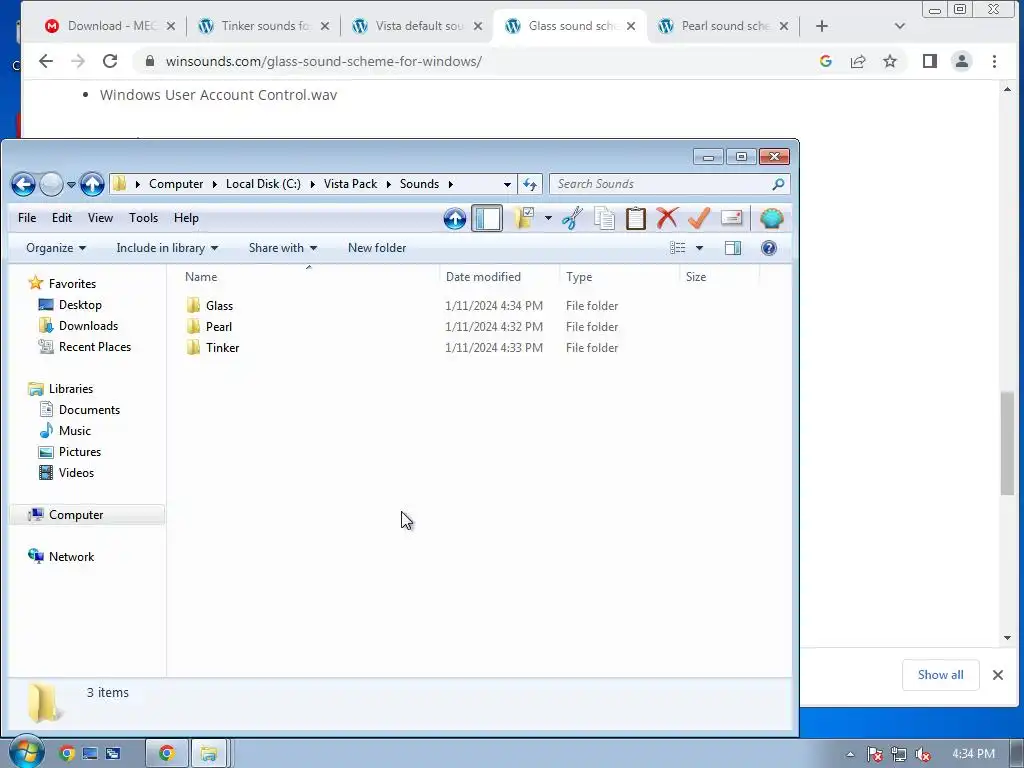Viewport: 1024px width, 768px height.
Task: Expand the view options dropdown arrow
Action: tap(699, 248)
